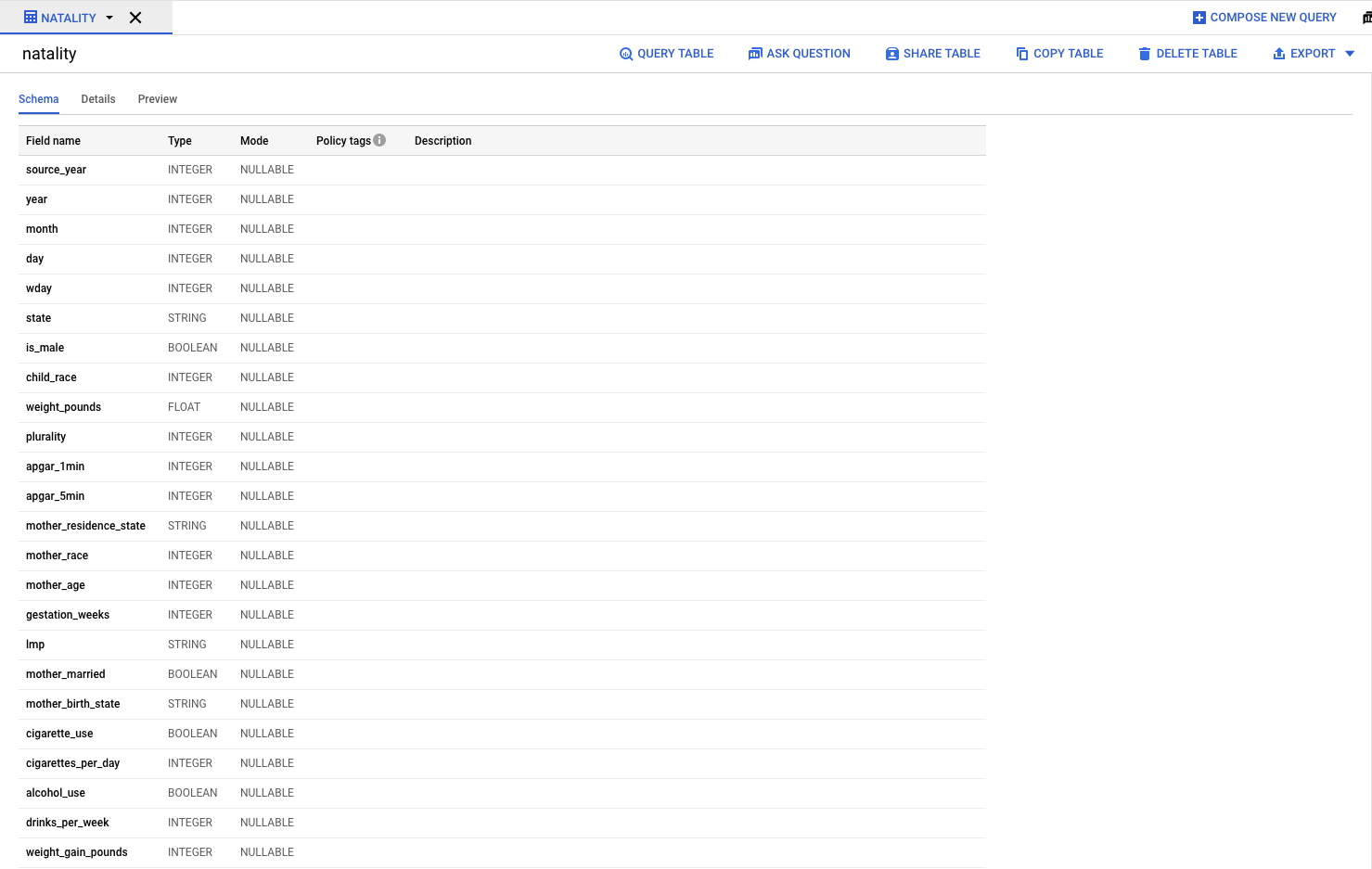Click STRING type in lmp row
This screenshot has height=869, width=1372.
click(x=187, y=645)
